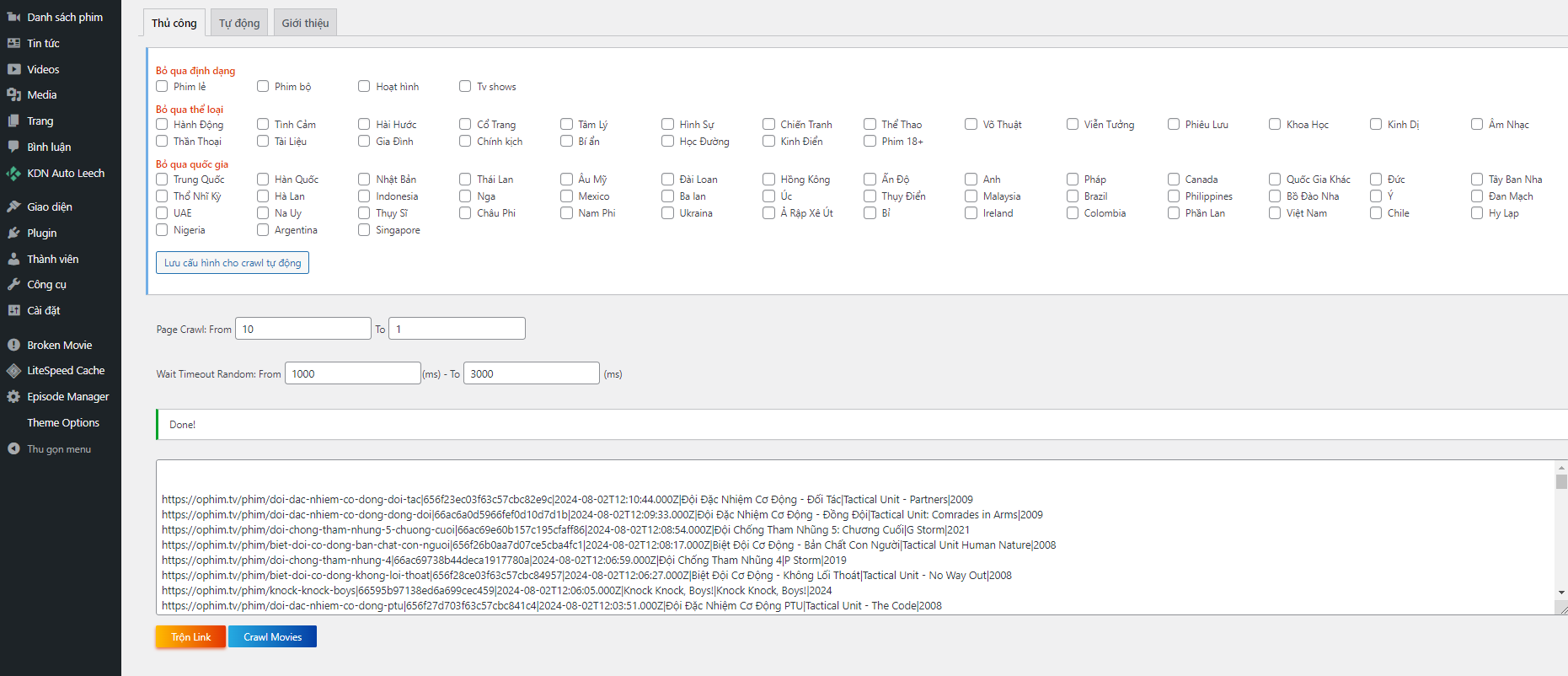Click the Media library icon

click(13, 95)
